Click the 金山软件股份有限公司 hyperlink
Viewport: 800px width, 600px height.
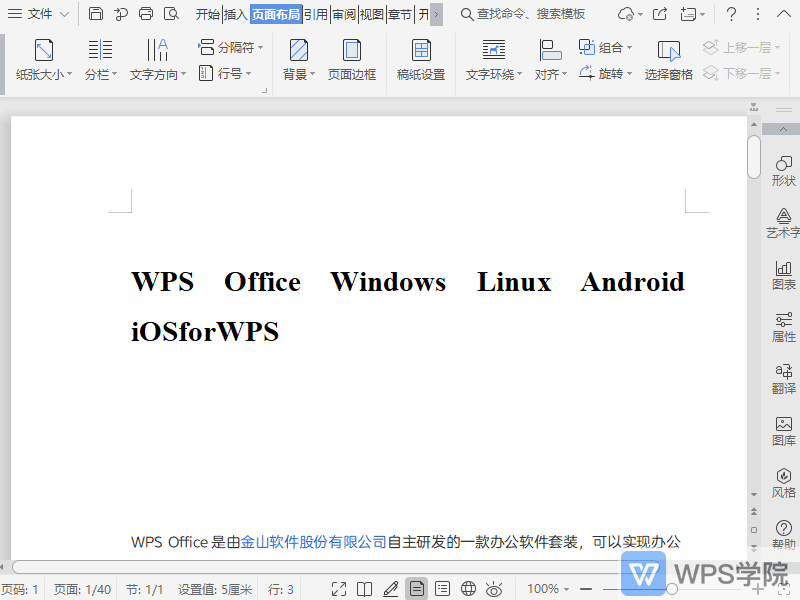point(313,542)
